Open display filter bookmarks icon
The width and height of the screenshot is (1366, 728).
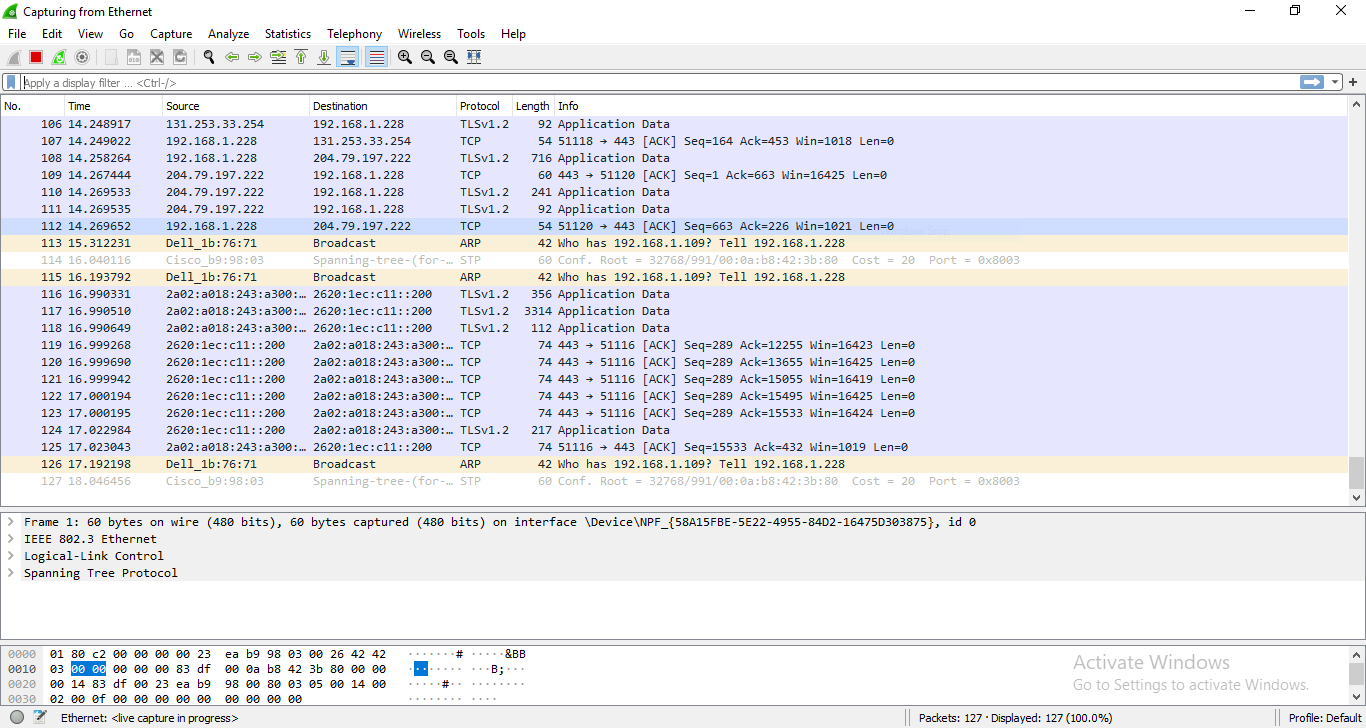coord(11,83)
